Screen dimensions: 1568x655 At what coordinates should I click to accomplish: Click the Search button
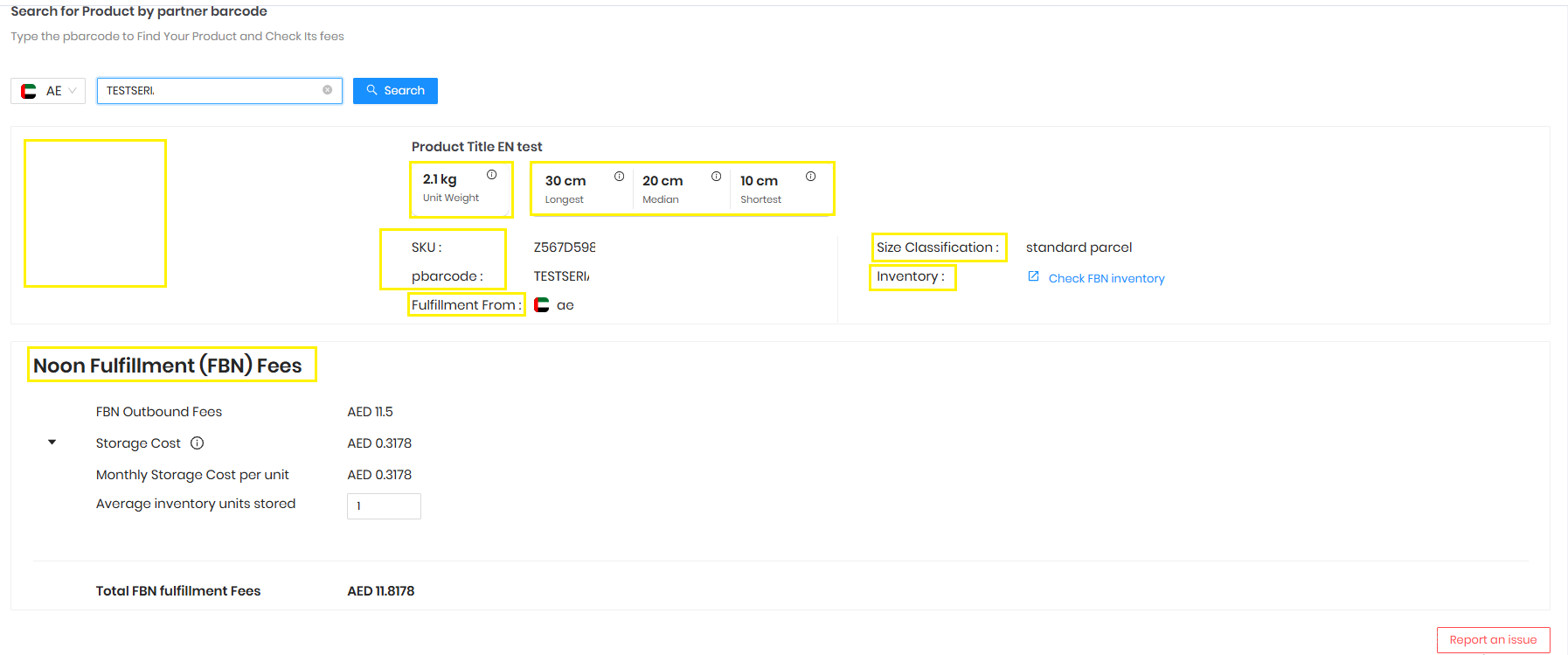pos(395,91)
